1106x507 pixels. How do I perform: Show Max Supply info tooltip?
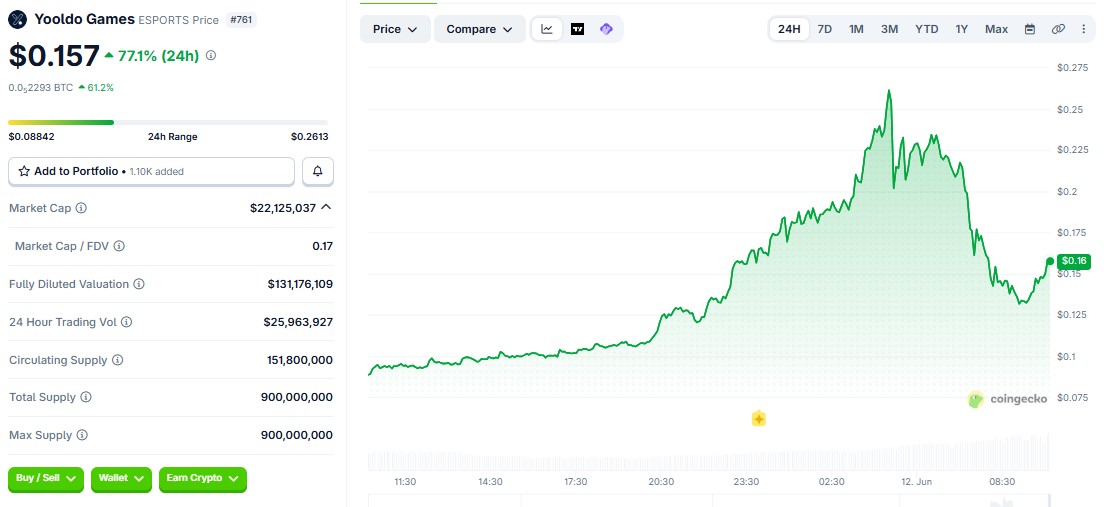[x=83, y=436]
